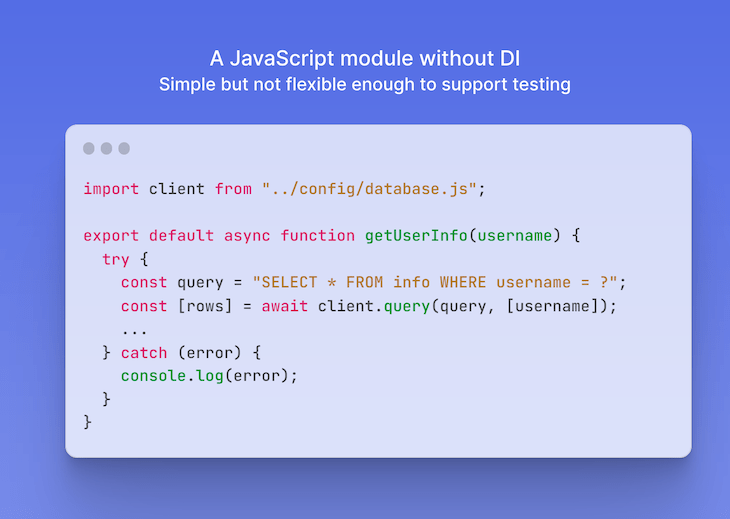This screenshot has width=730, height=519.
Task: Click the '[rows]' destructuring variable
Action: (205, 306)
